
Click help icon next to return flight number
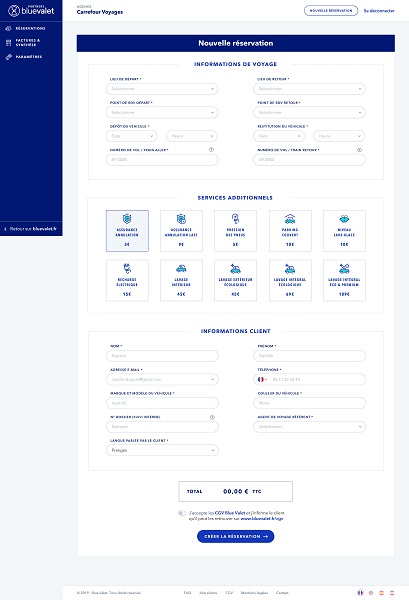359,150
